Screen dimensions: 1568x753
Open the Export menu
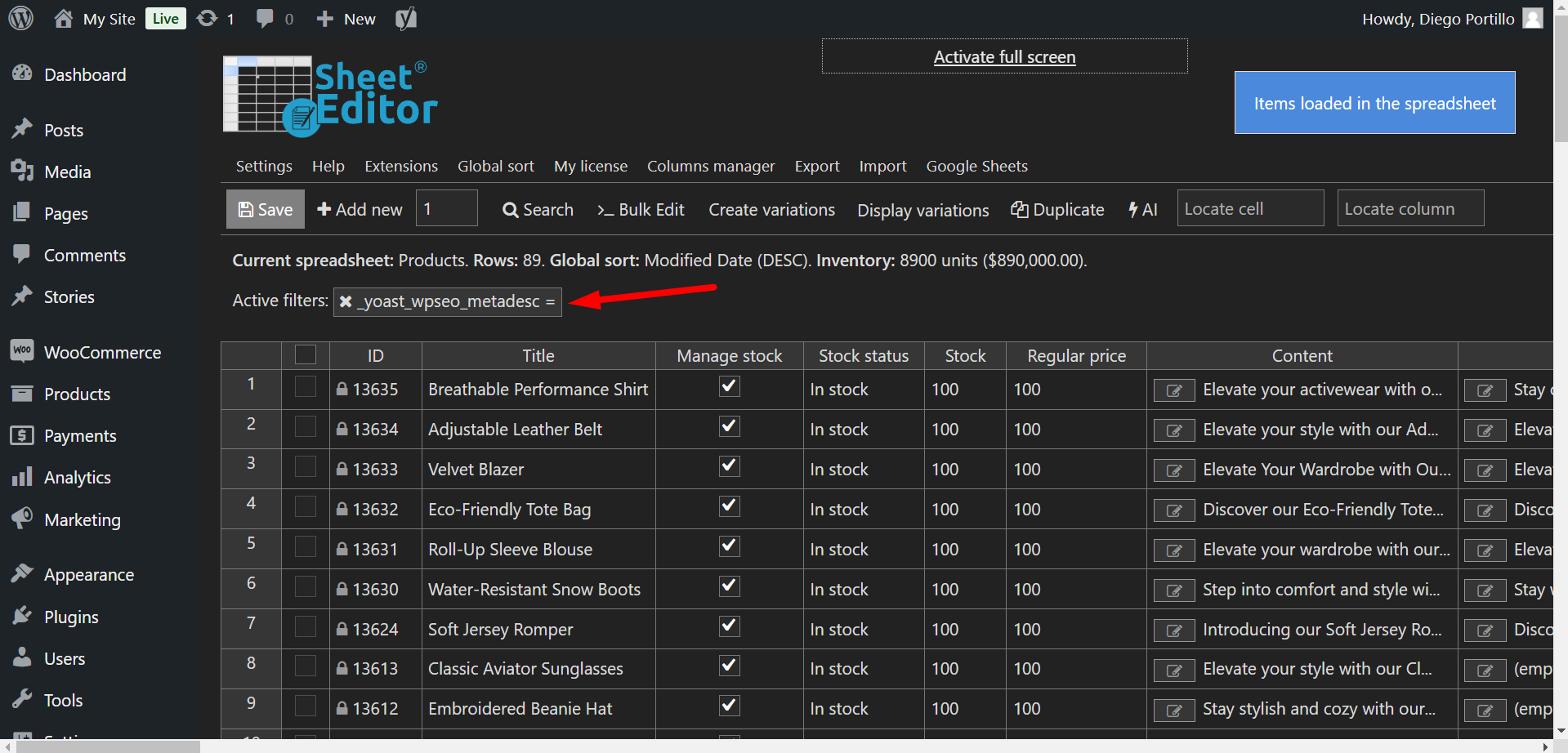point(816,166)
